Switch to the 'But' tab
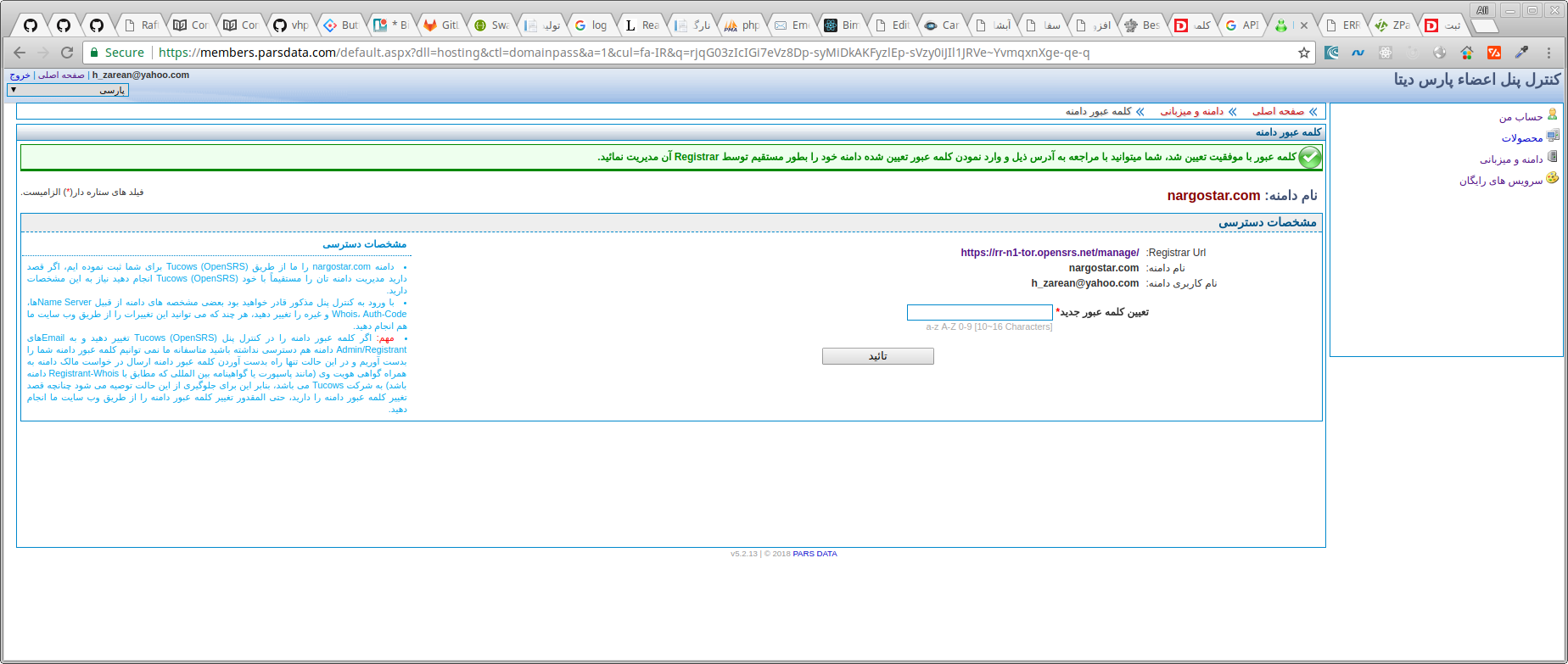This screenshot has height=664, width=1568. (x=340, y=25)
